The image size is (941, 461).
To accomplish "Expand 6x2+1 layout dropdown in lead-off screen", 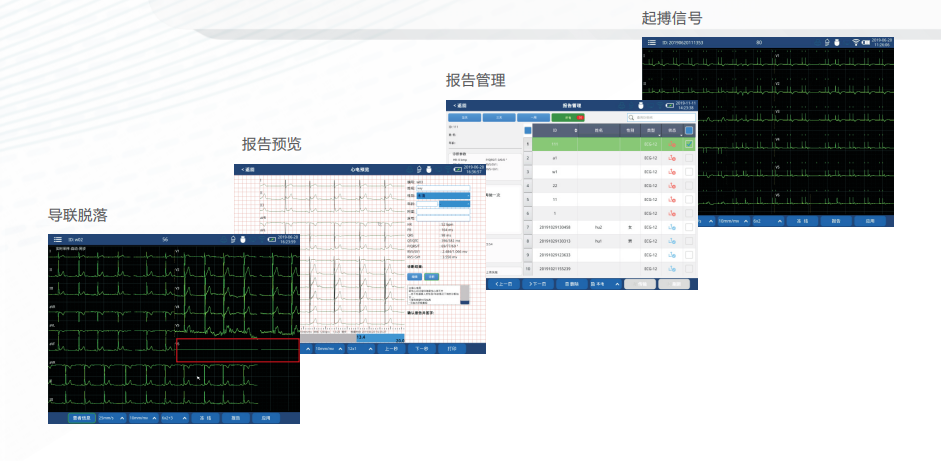I will pos(172,416).
